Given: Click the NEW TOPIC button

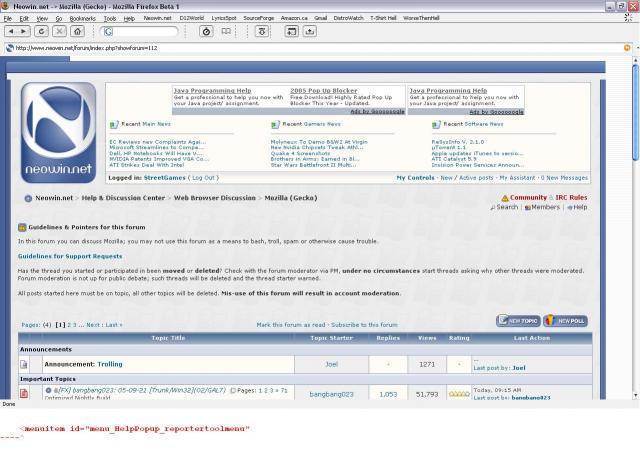Looking at the screenshot, I should 518,321.
